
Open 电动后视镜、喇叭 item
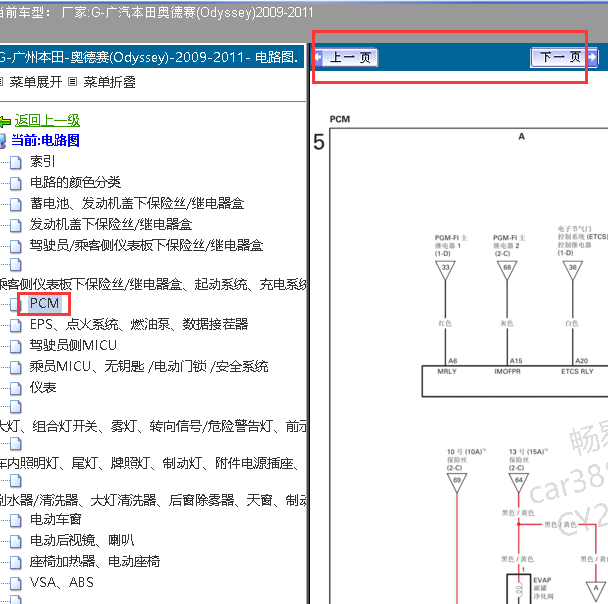tap(82, 540)
